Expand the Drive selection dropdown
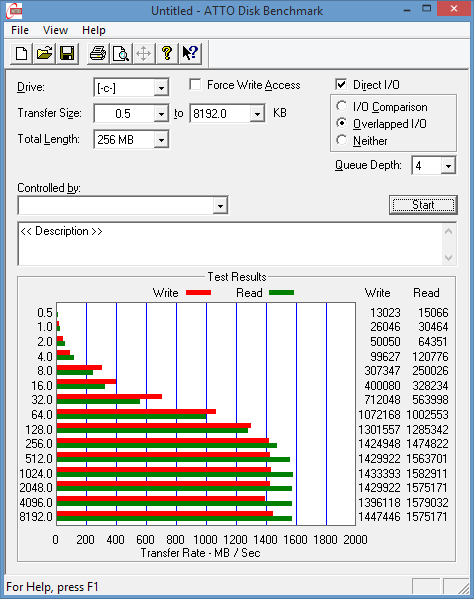The width and height of the screenshot is (474, 599). (x=161, y=88)
